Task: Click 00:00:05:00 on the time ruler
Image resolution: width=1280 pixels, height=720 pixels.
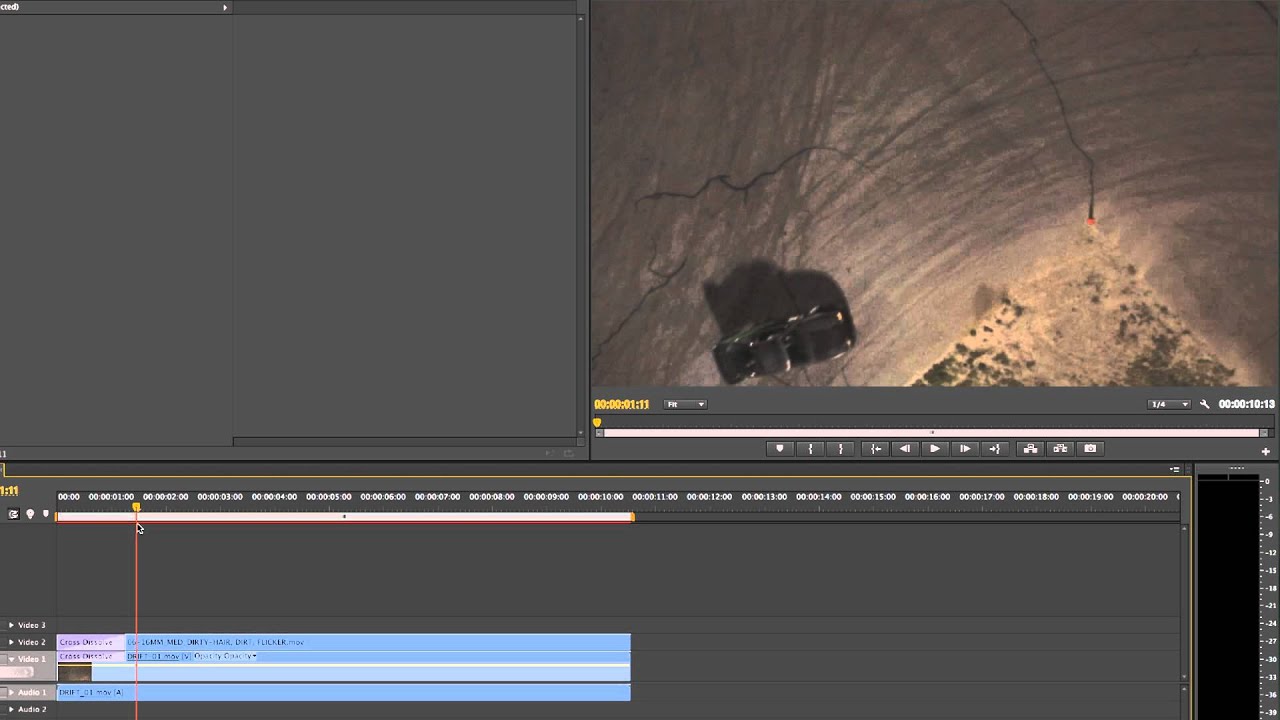Action: pyautogui.click(x=328, y=497)
